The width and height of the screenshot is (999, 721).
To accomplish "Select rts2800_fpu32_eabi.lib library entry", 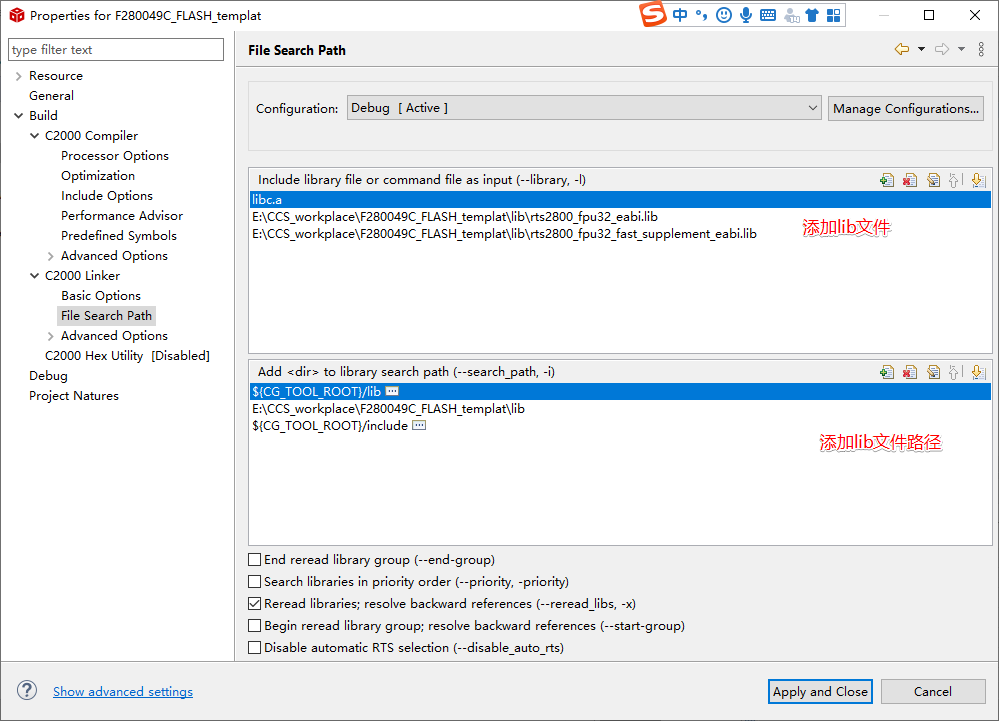I will [621, 217].
